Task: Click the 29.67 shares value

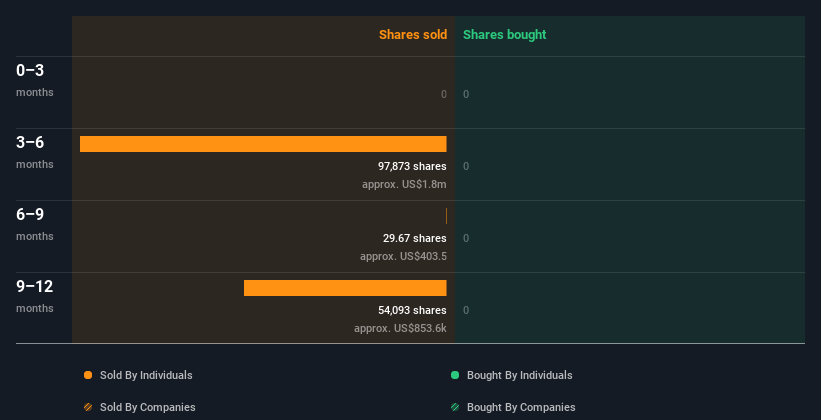Action: [415, 238]
